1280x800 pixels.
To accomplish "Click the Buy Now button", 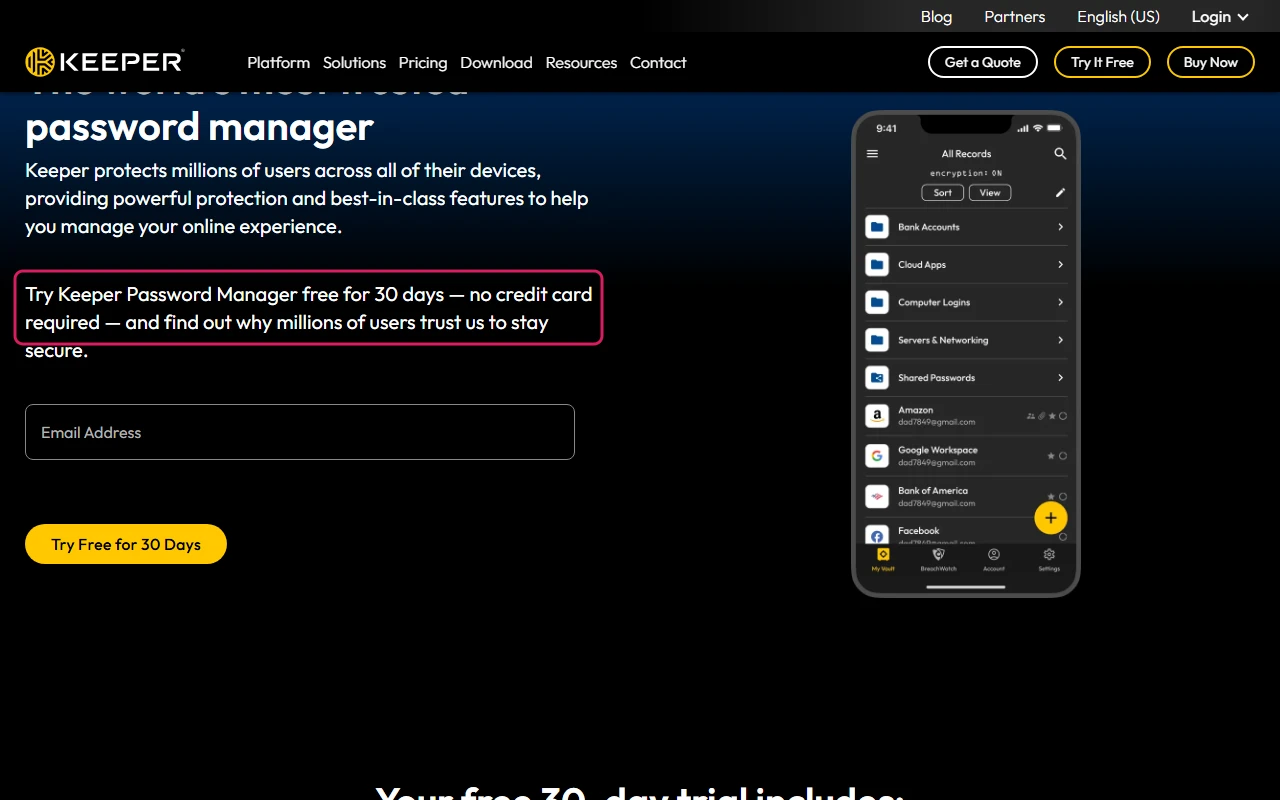I will (1211, 62).
